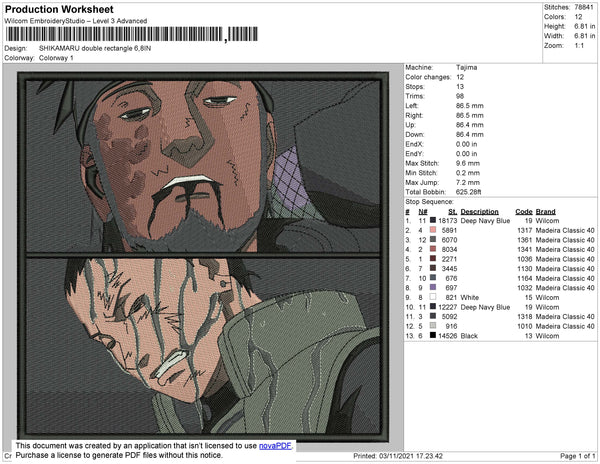Click thread code '1032' in row 8

point(524,288)
